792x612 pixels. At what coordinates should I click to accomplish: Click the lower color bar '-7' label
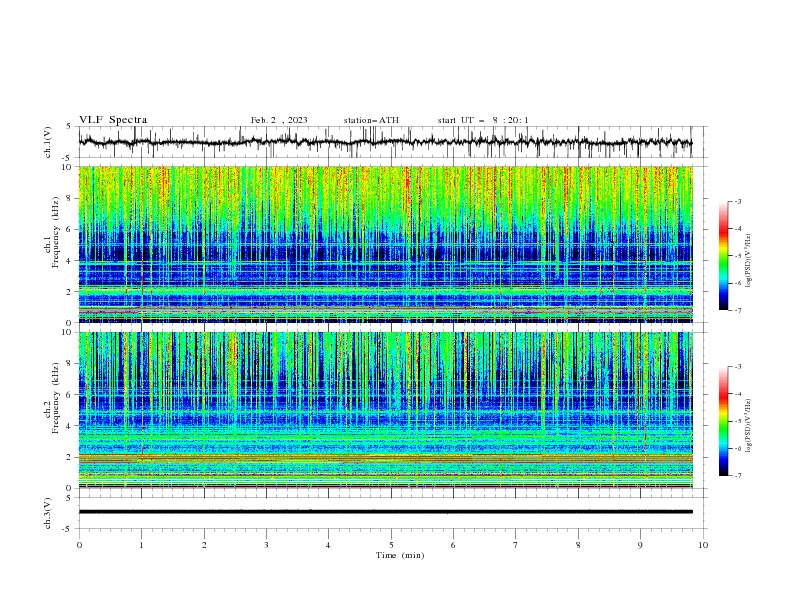(738, 476)
